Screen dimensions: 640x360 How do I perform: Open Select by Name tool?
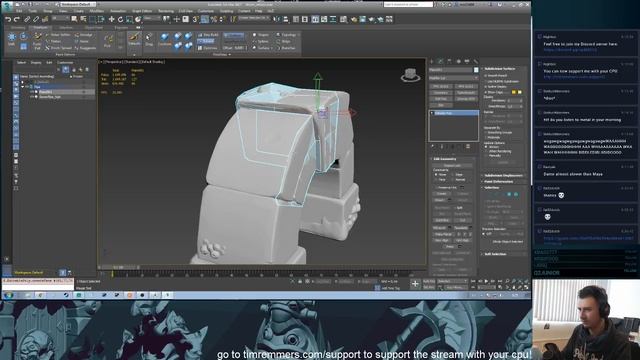tap(83, 19)
